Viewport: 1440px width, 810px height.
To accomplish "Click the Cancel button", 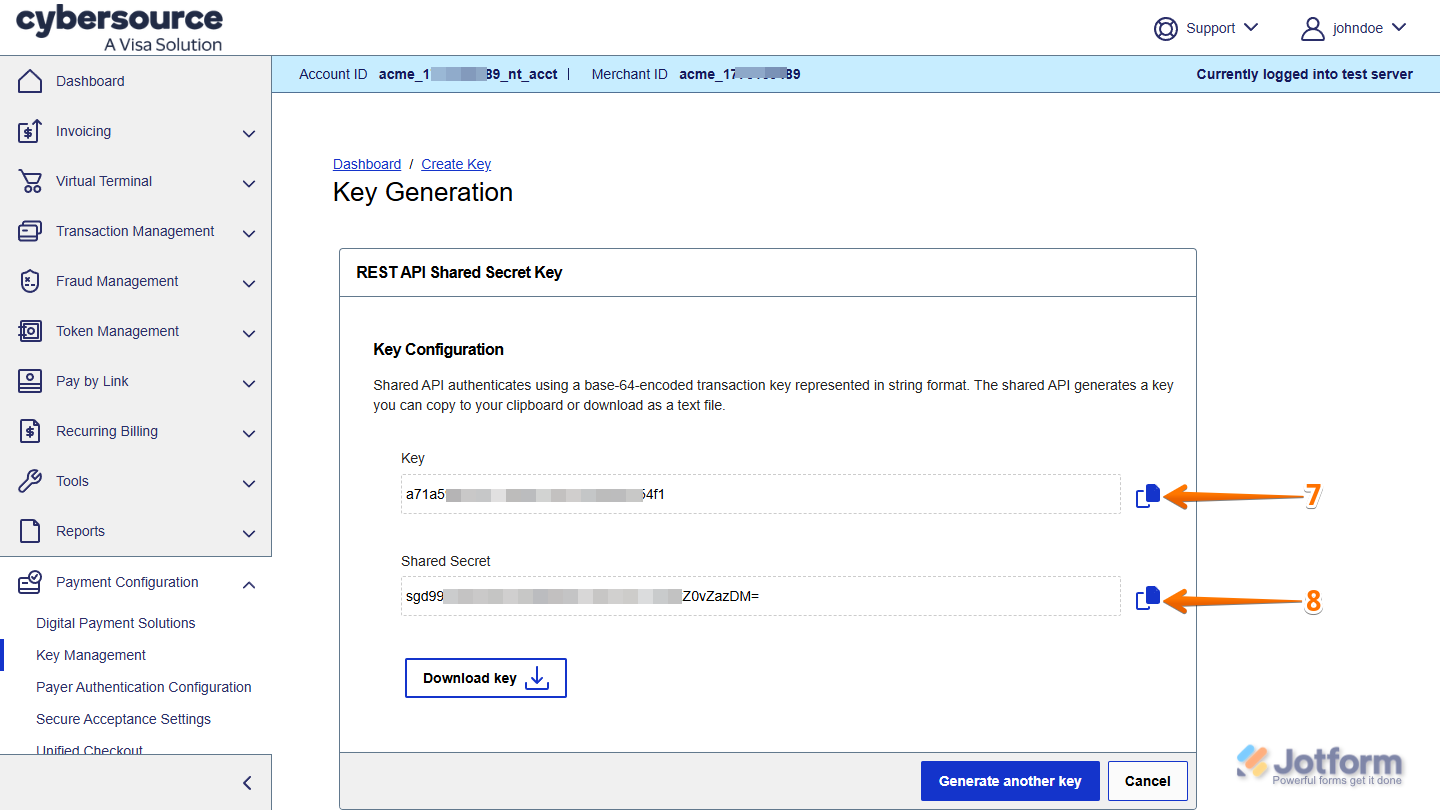I will pos(1148,781).
